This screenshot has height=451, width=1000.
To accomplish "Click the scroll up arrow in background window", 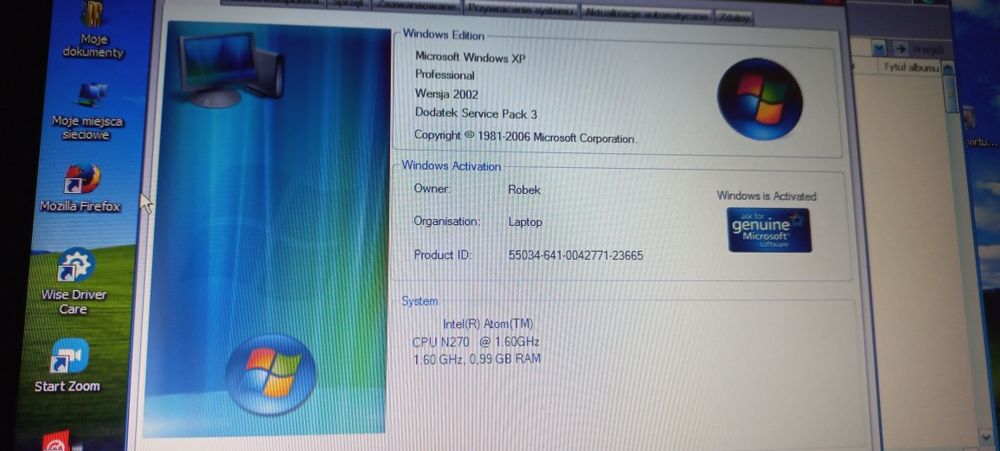I will (x=948, y=68).
